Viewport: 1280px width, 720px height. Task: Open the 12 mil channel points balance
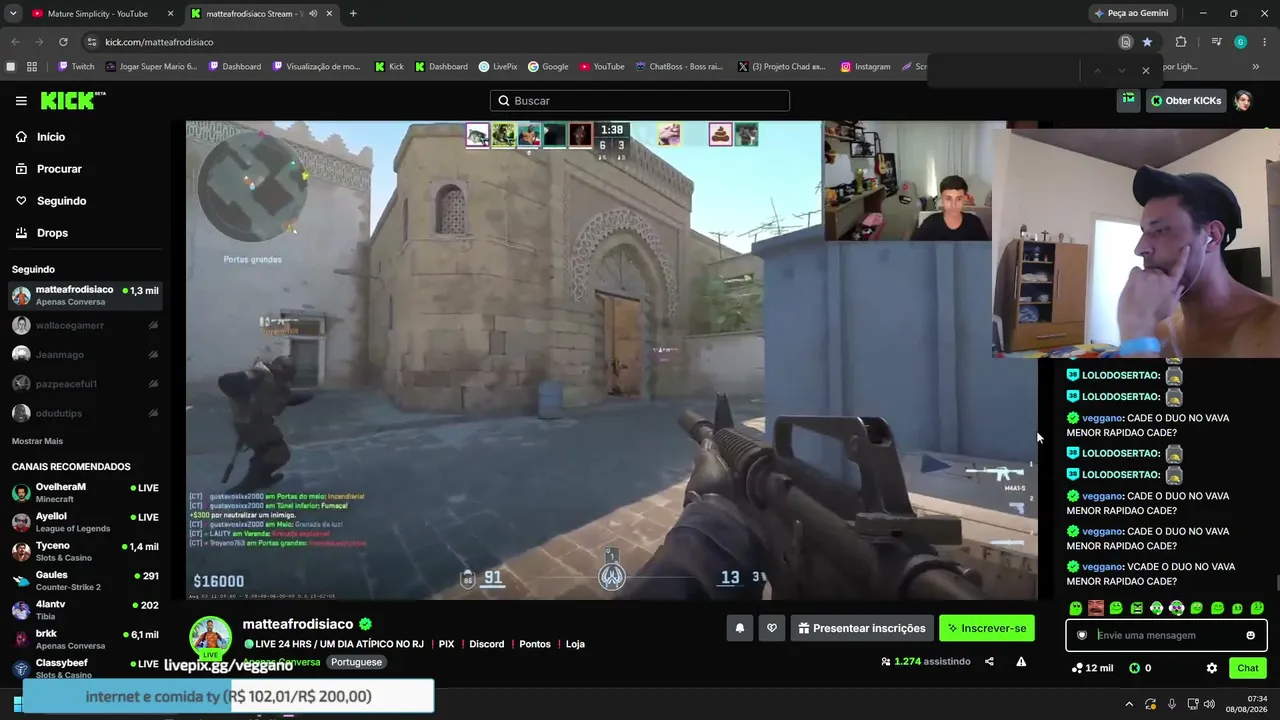click(1092, 668)
